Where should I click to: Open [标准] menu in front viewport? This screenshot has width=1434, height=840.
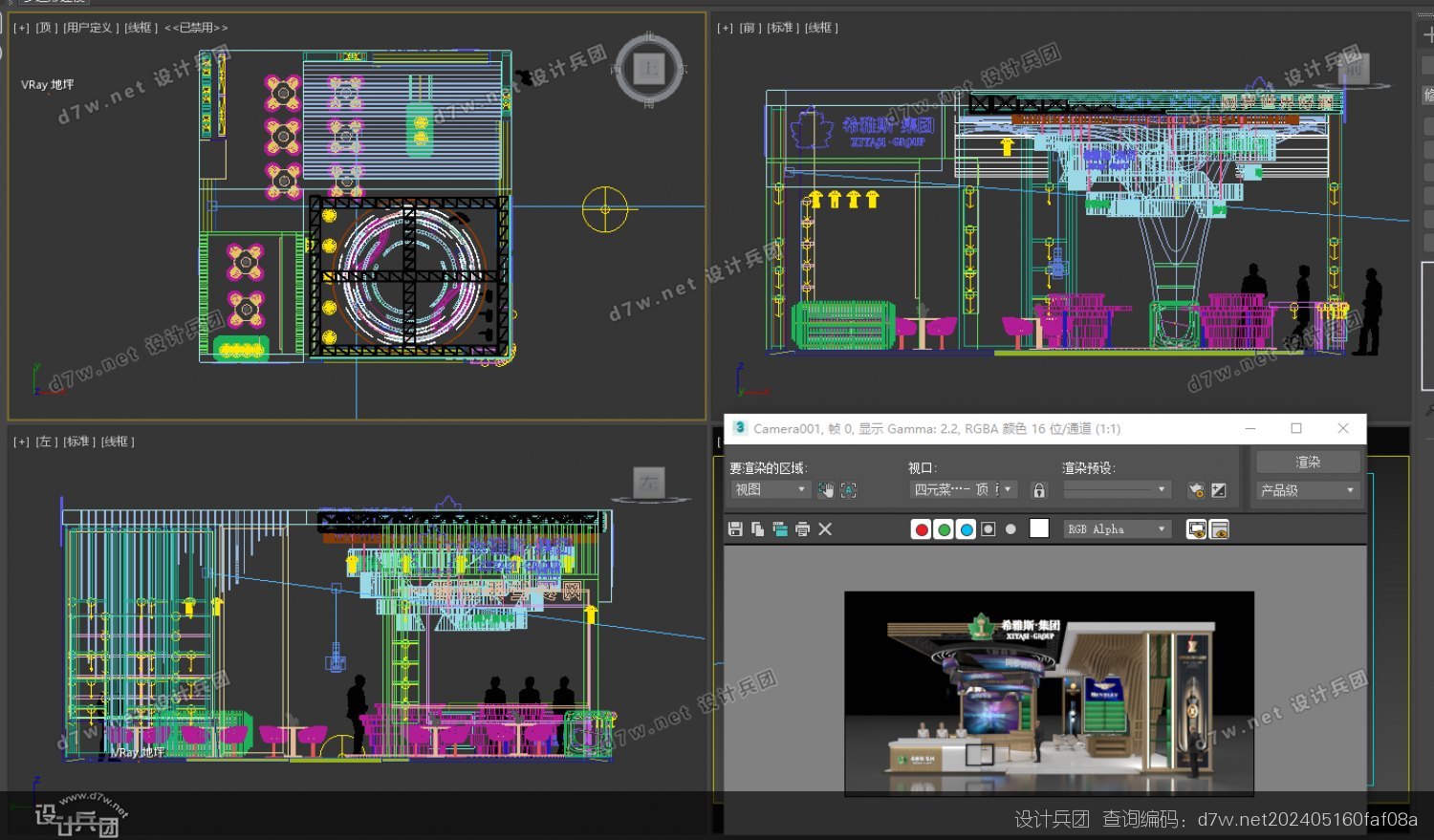(783, 28)
